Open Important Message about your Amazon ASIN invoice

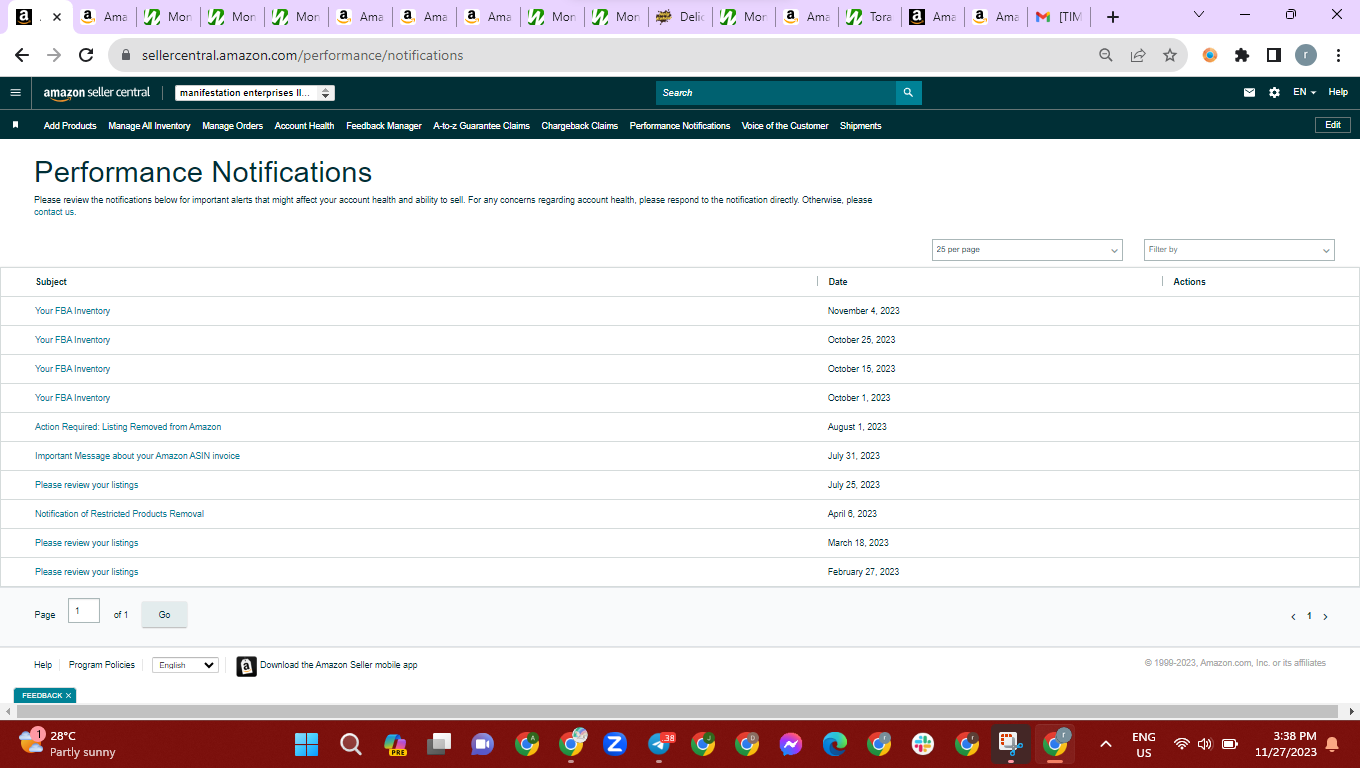click(x=137, y=456)
